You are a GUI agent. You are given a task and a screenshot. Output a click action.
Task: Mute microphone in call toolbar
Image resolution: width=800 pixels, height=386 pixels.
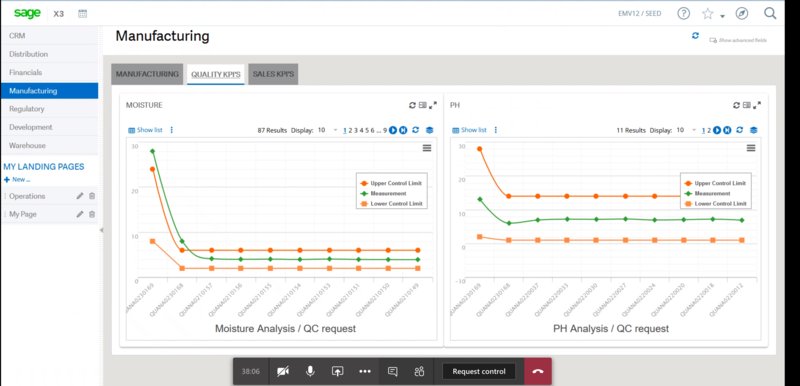tap(310, 371)
